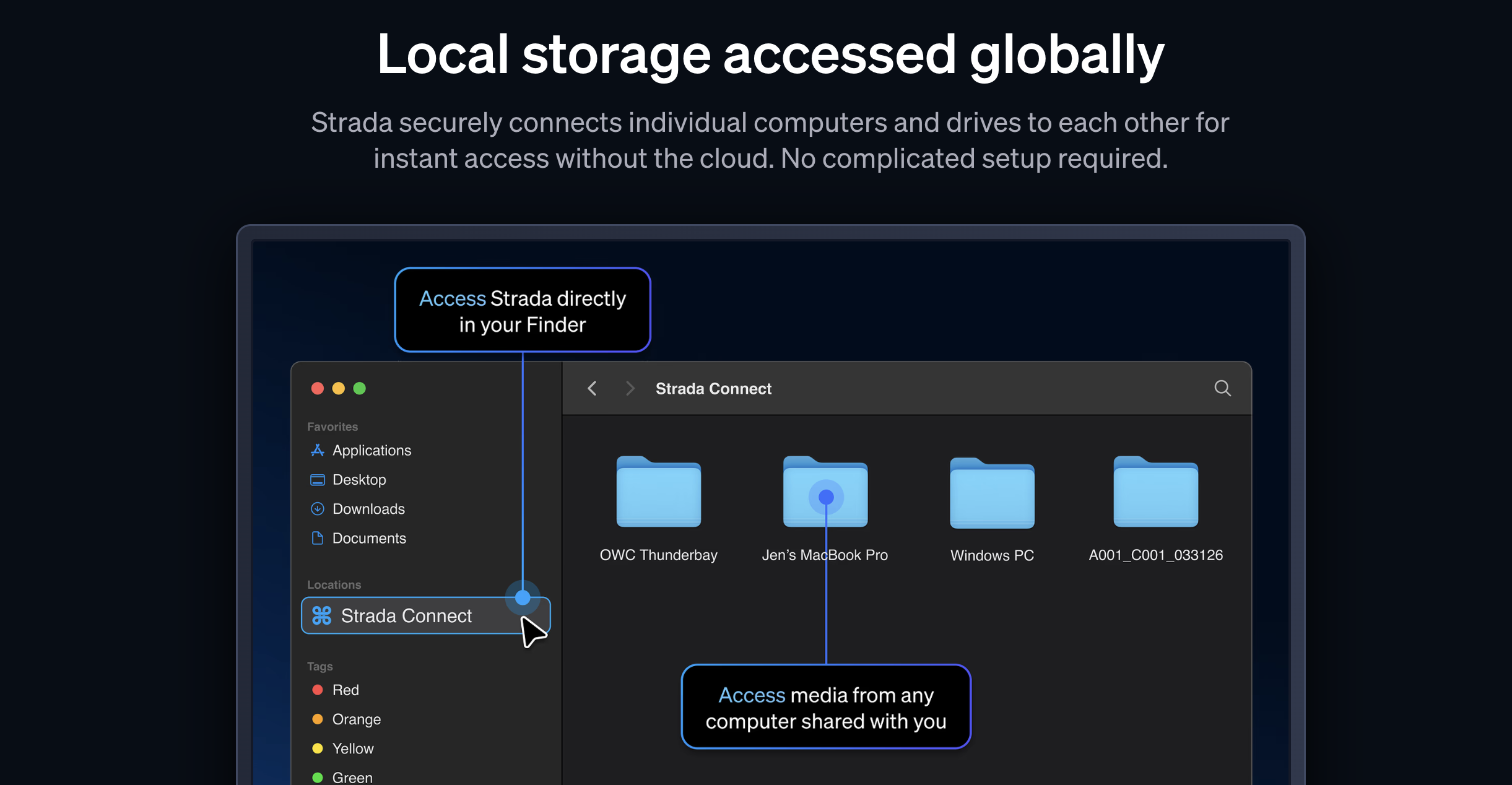
Task: Select the A001_C001_033126 folder icon
Action: tap(1155, 492)
